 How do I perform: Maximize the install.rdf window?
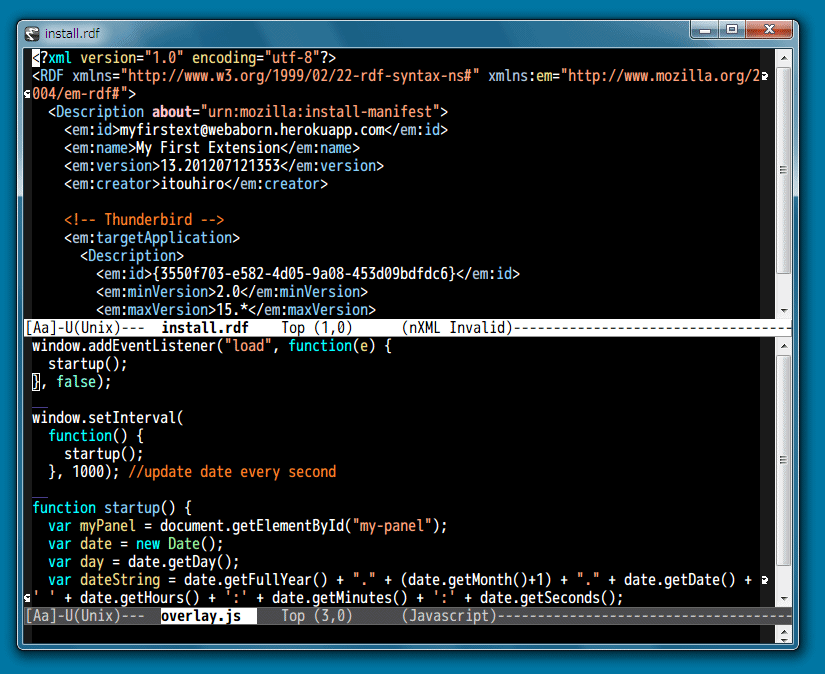click(x=732, y=30)
